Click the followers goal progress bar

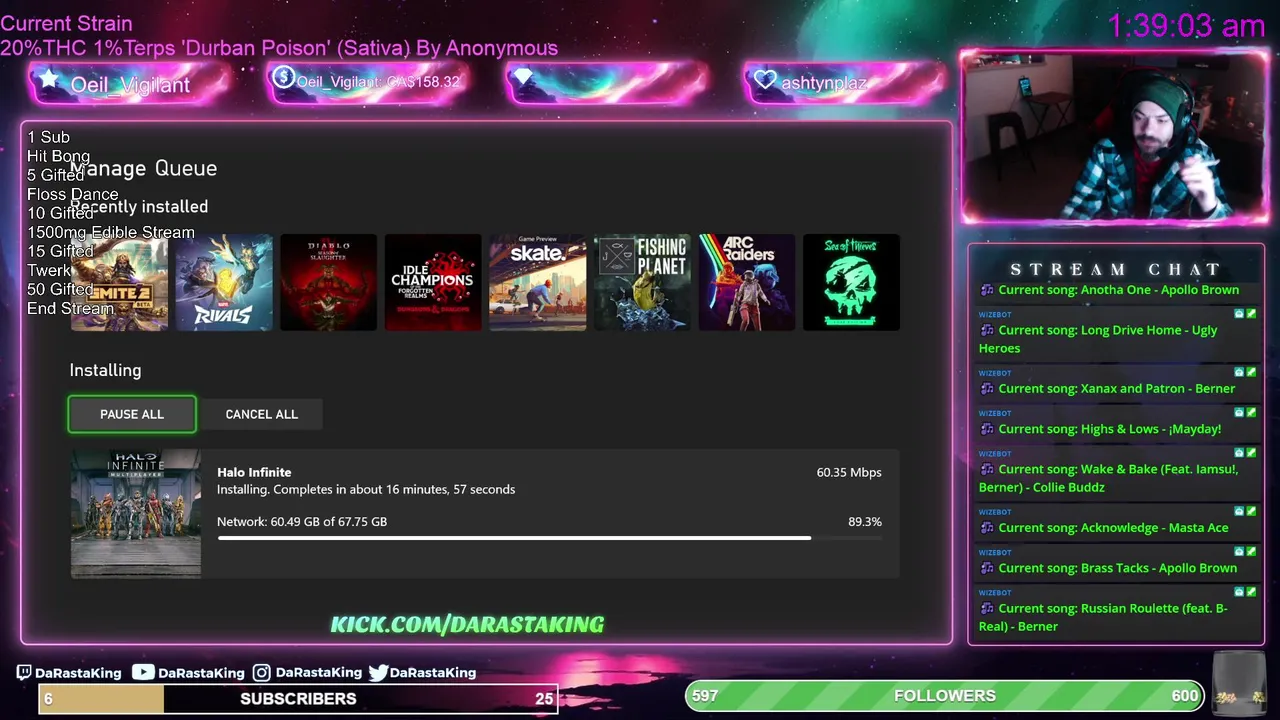pos(945,695)
